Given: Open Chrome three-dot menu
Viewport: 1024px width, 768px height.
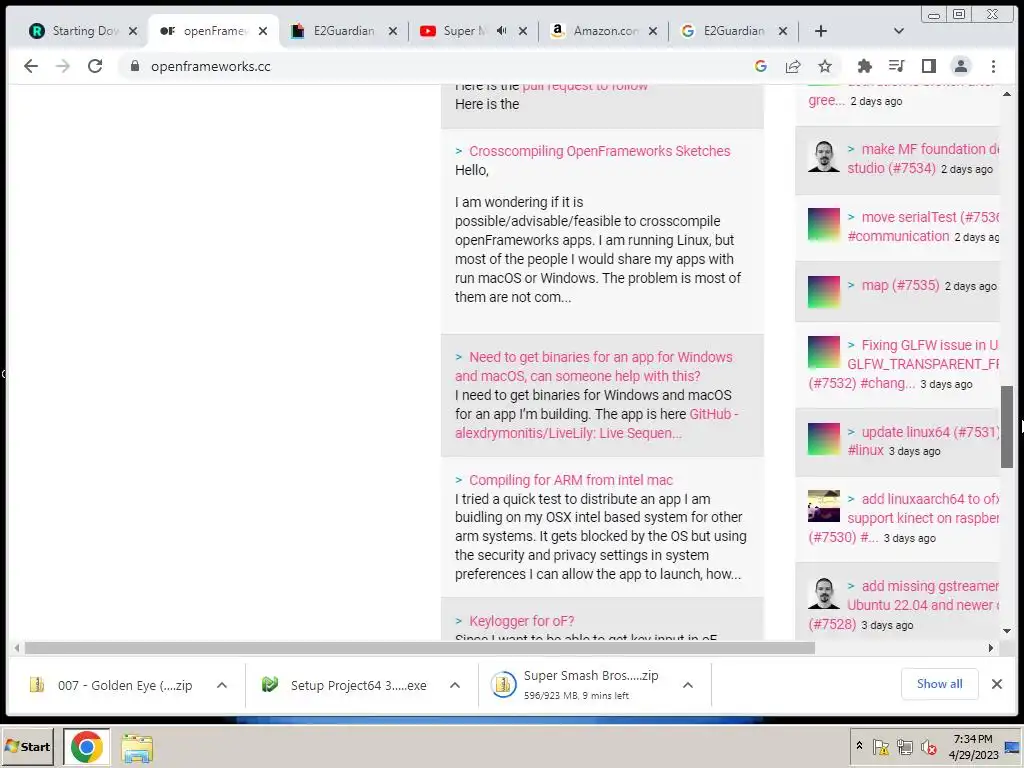Looking at the screenshot, I should coord(993,66).
